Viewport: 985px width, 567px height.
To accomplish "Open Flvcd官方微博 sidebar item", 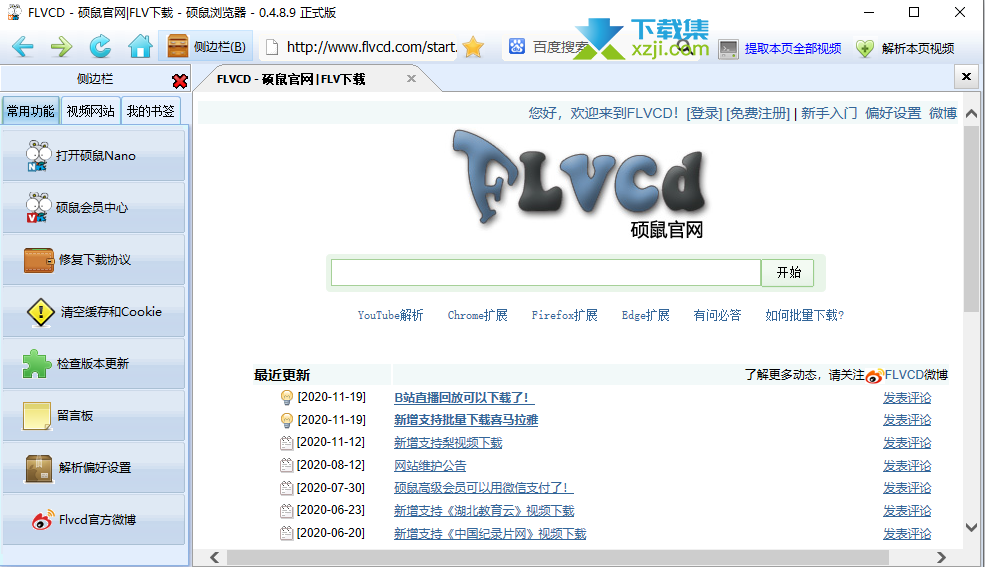I will tap(94, 520).
